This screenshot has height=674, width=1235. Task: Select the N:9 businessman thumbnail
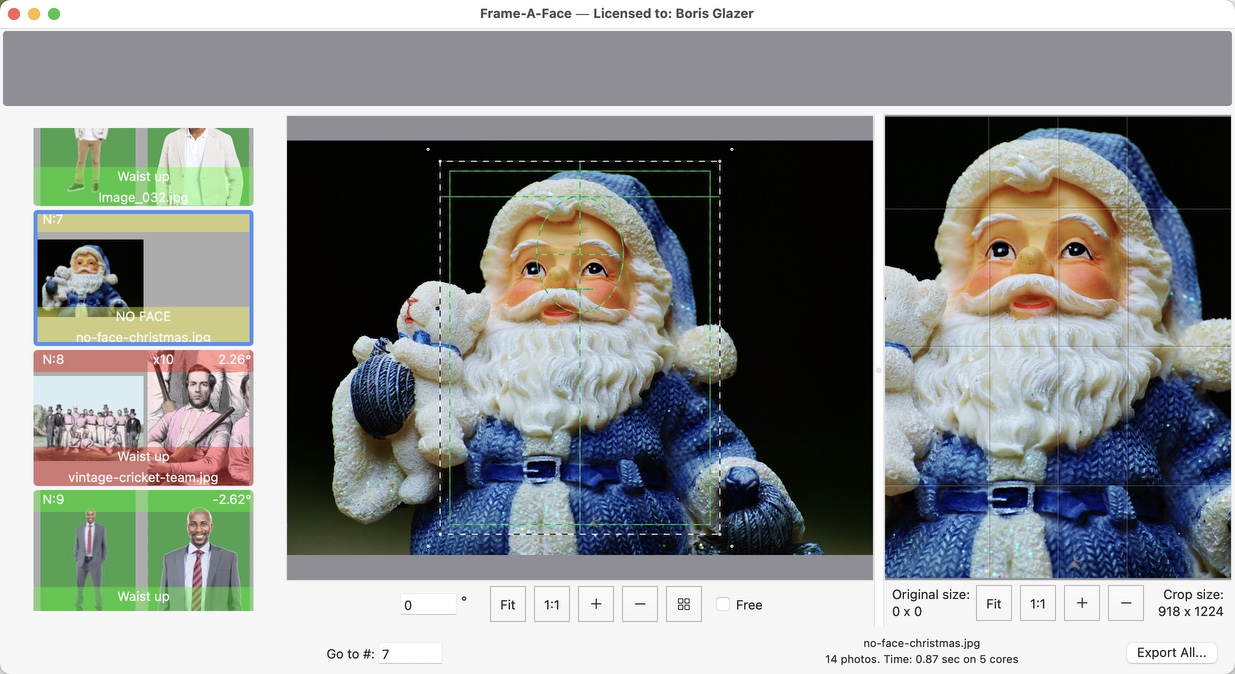[143, 550]
